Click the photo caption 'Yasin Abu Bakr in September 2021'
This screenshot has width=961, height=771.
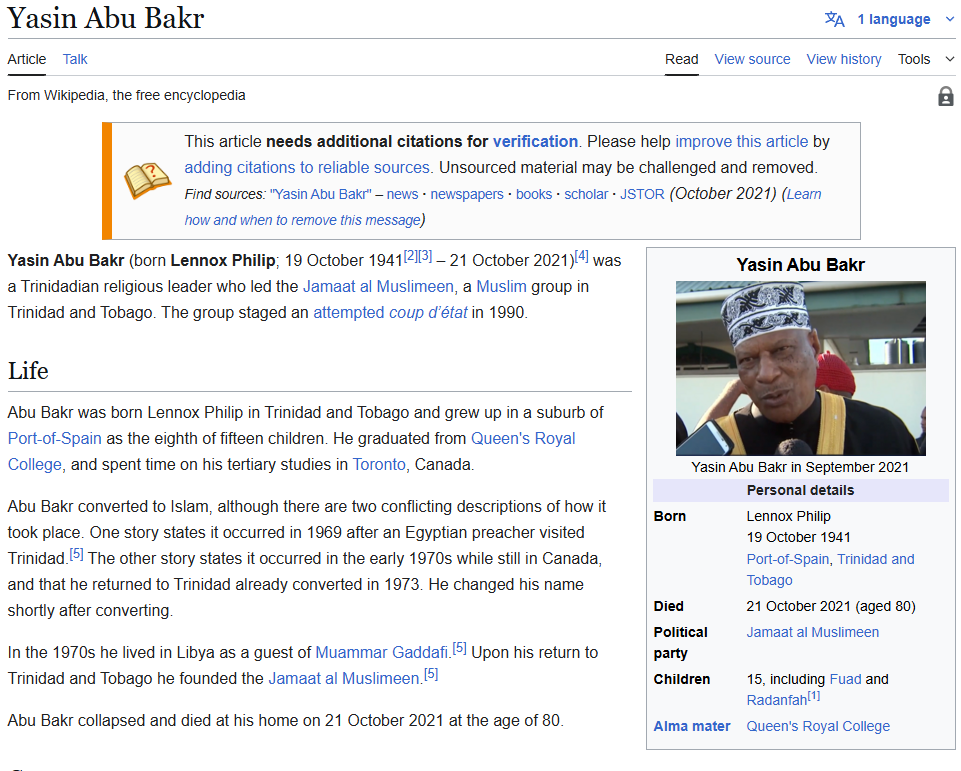point(800,468)
